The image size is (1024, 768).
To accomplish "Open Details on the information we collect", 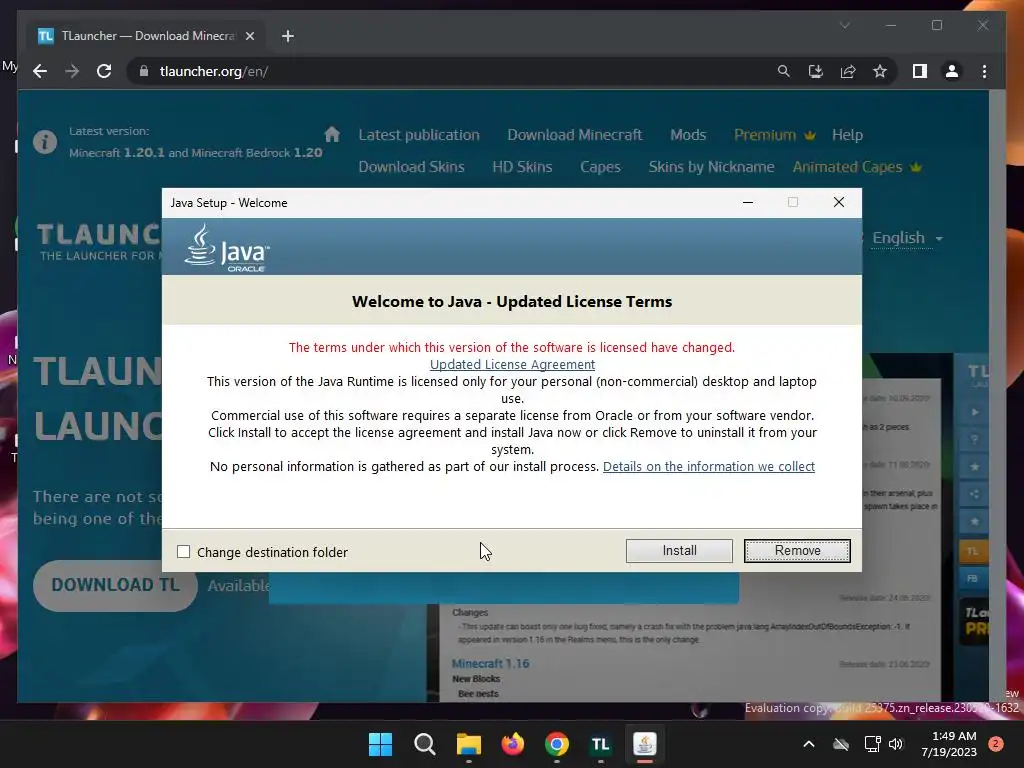I will pyautogui.click(x=709, y=466).
